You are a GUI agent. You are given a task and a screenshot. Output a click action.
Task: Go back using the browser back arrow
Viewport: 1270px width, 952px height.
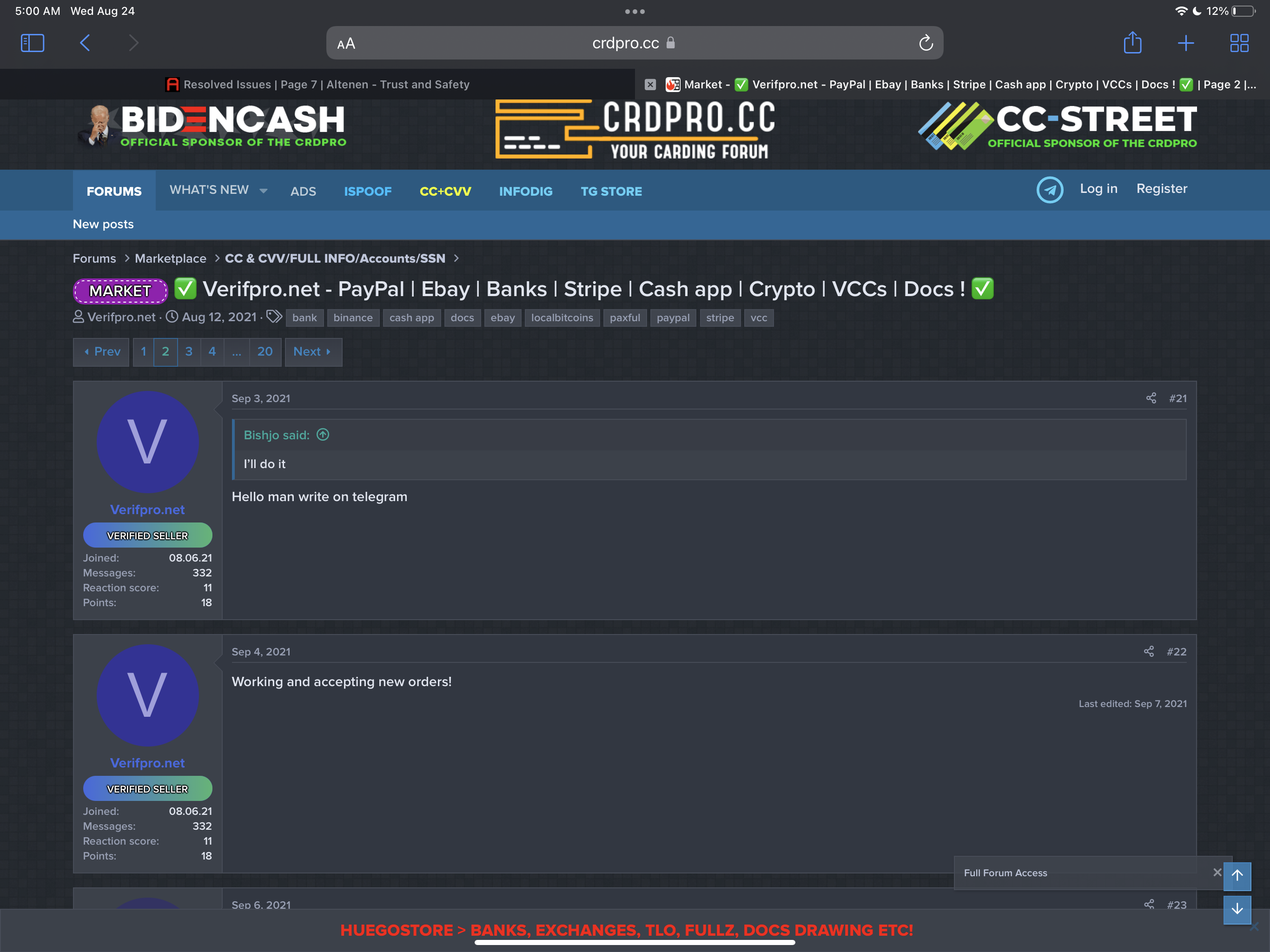(85, 43)
